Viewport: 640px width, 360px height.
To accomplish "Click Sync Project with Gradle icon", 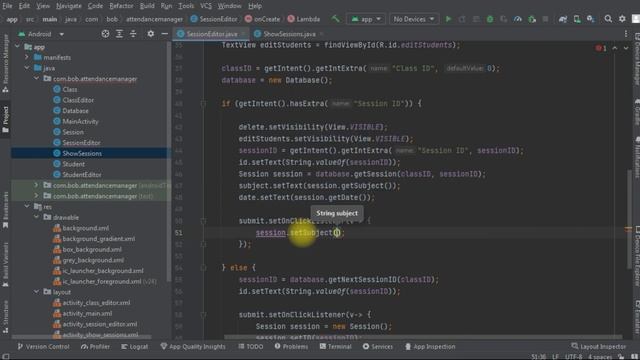I will [x=563, y=19].
